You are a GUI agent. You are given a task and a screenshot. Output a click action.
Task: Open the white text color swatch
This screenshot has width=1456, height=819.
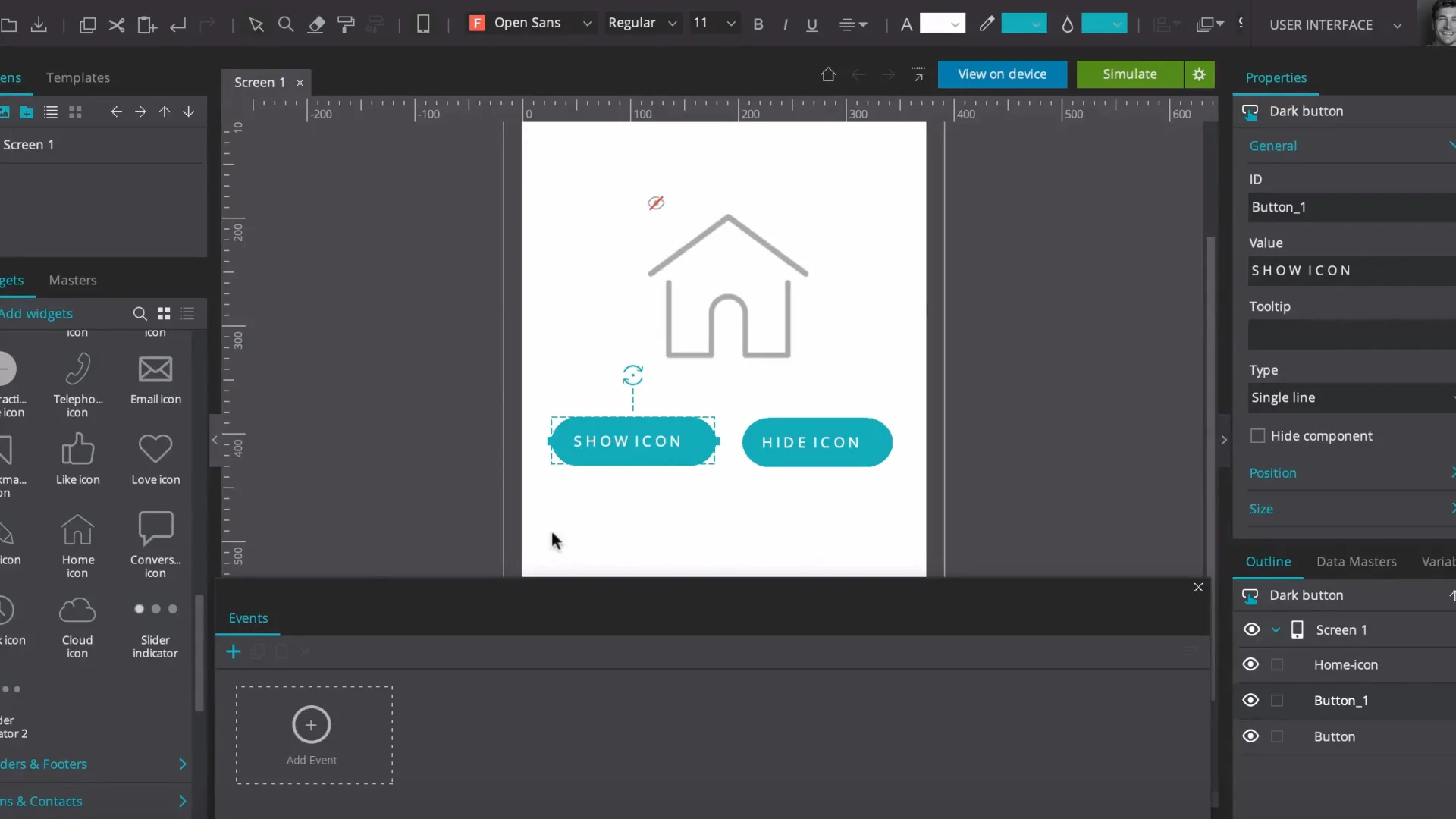pyautogui.click(x=942, y=24)
